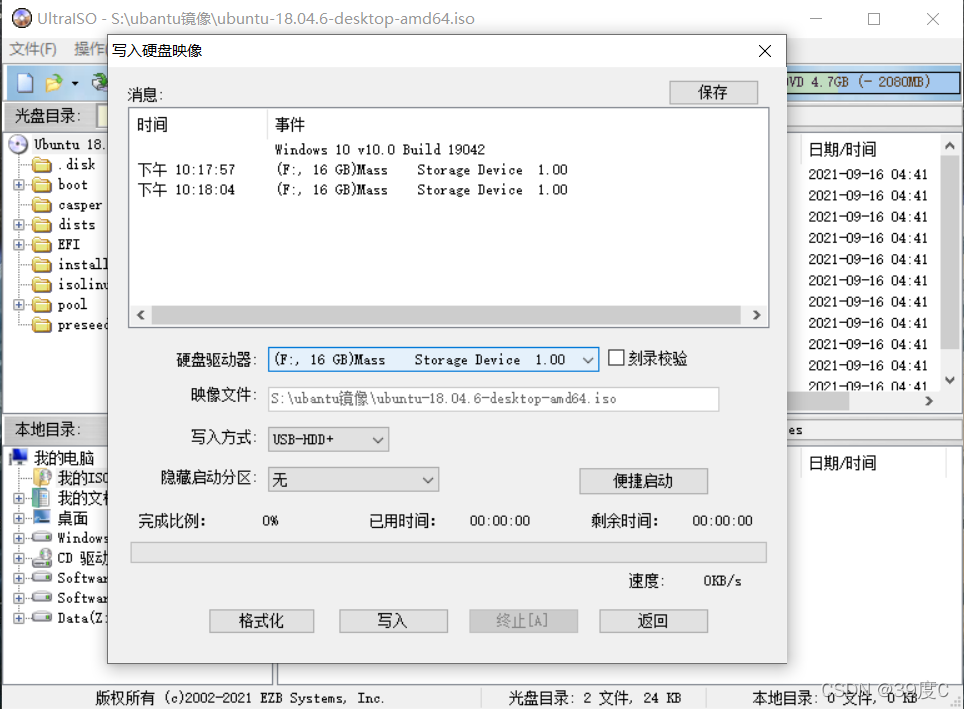964x709 pixels.
Task: Click the Event (事件) column header
Action: pos(290,125)
